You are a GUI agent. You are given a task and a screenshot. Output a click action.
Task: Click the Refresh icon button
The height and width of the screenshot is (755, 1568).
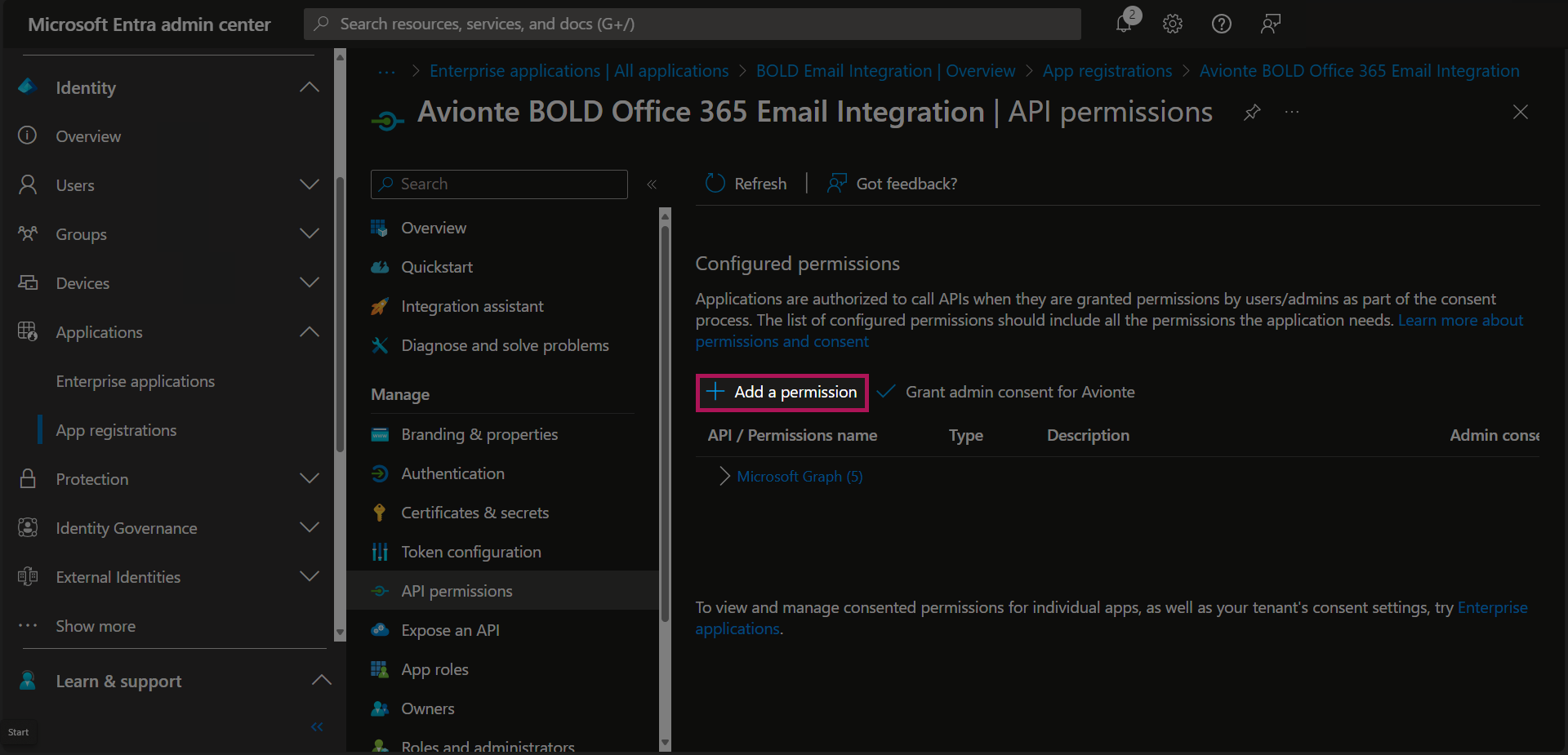[x=715, y=184]
